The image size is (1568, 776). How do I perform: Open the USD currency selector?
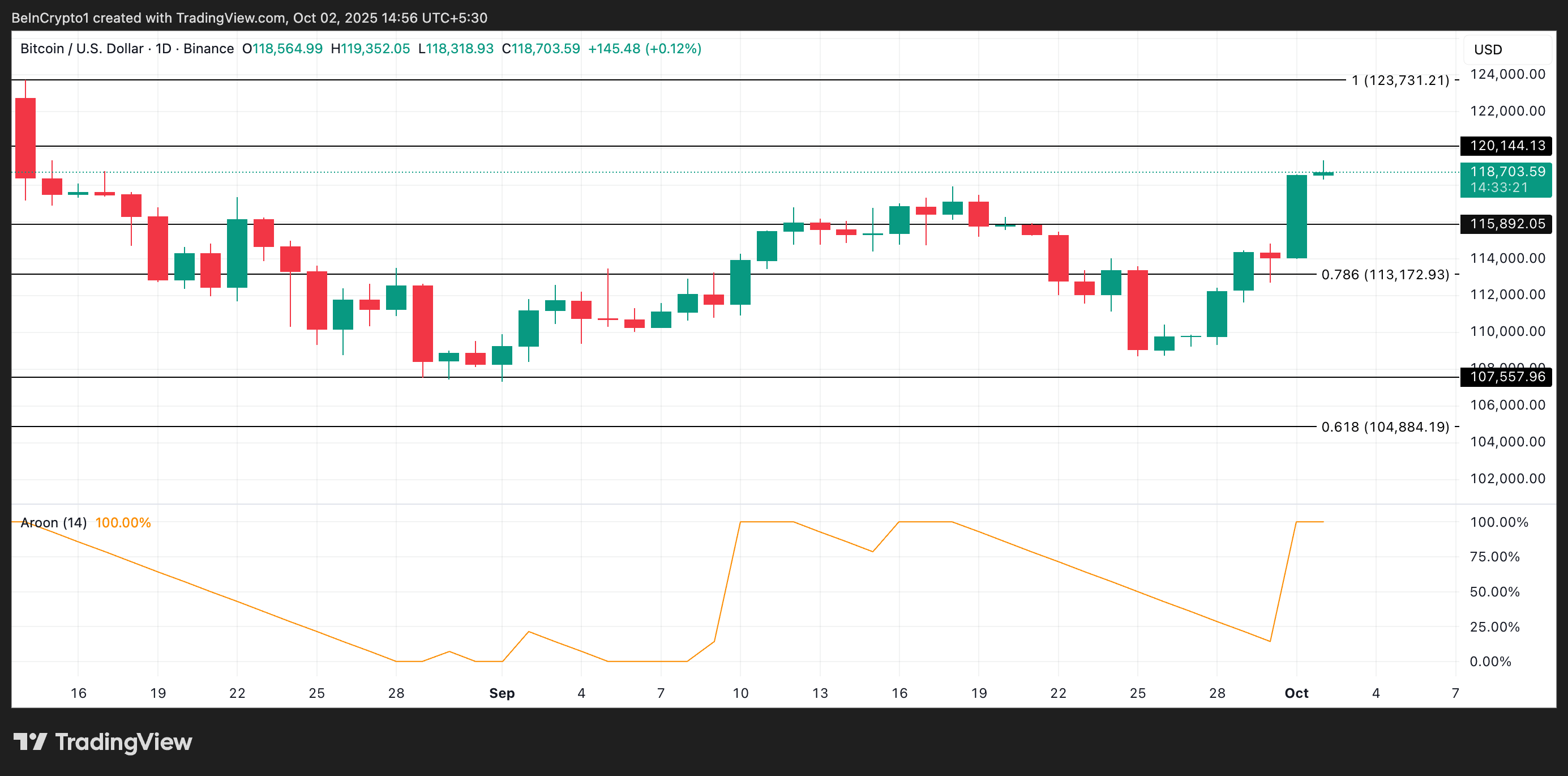tap(1488, 49)
